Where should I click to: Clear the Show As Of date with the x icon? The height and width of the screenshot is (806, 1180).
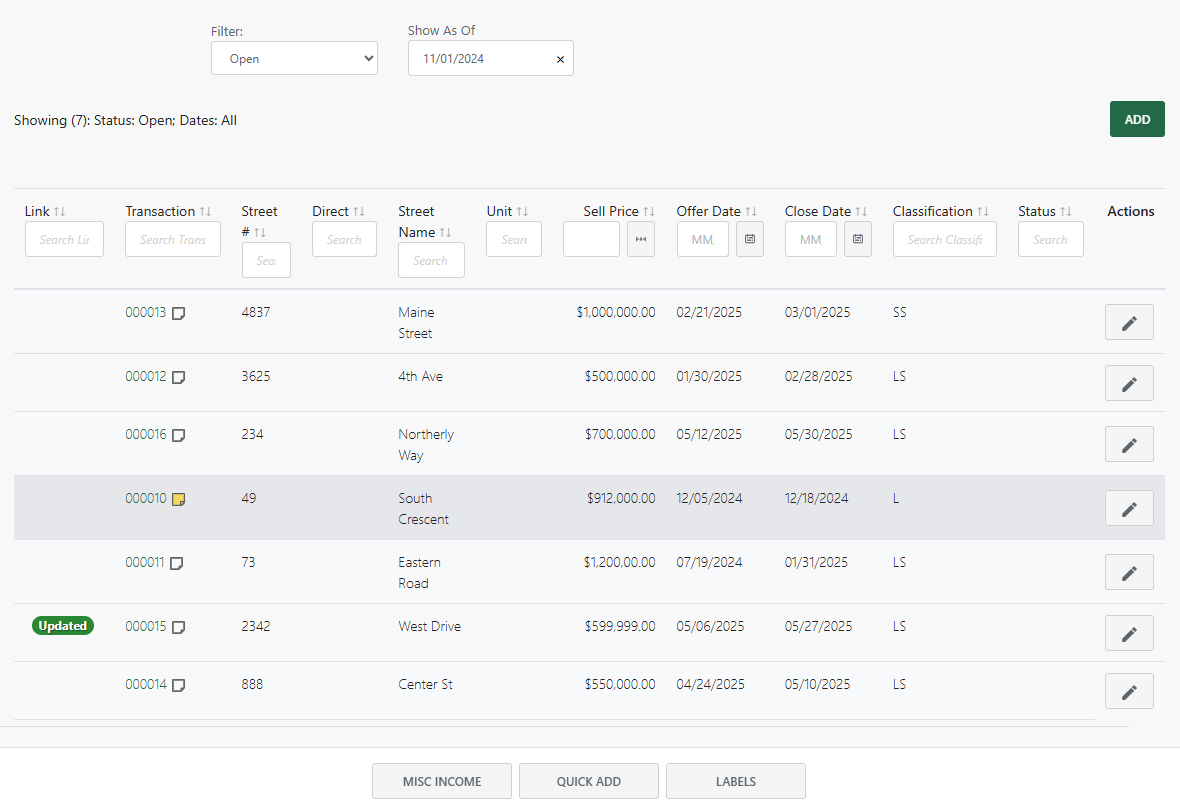pyautogui.click(x=560, y=58)
